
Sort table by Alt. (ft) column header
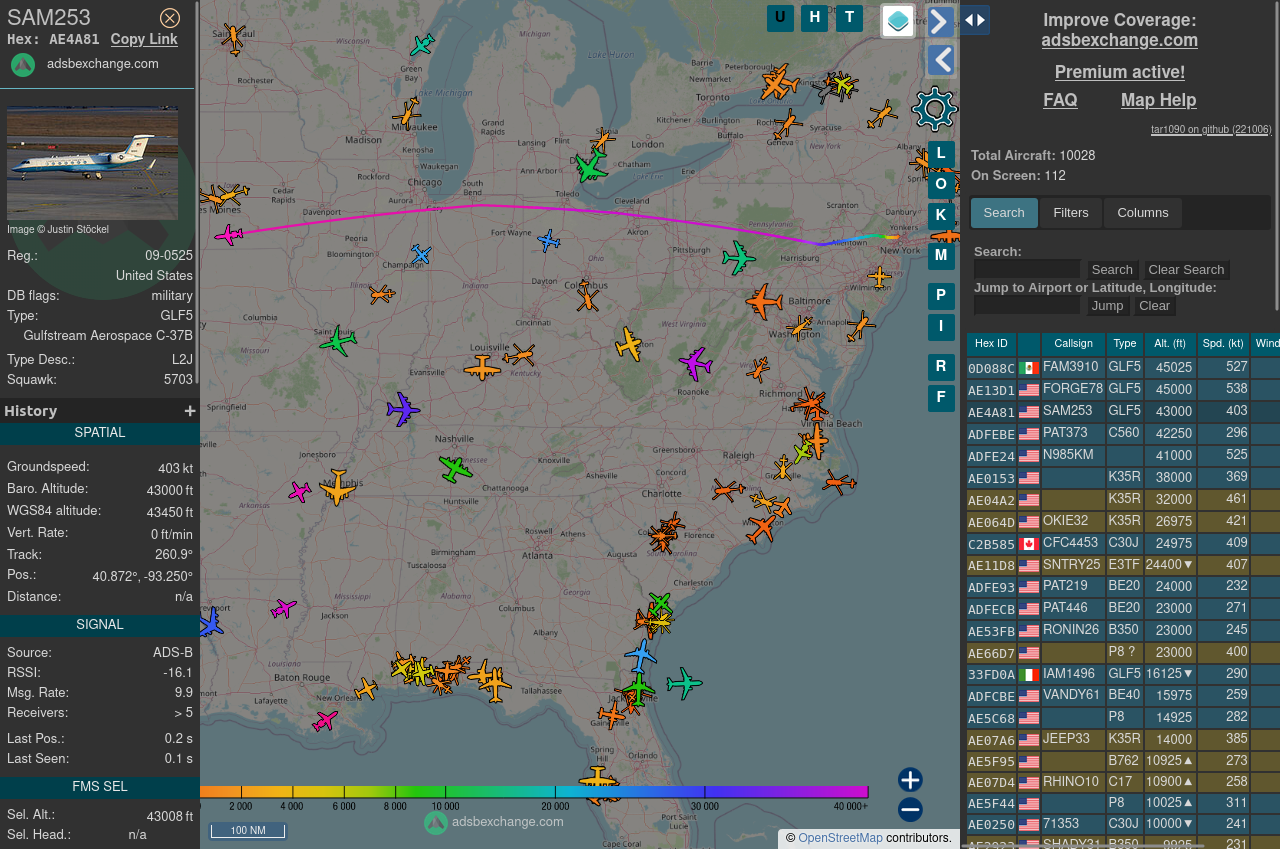[x=1169, y=344]
